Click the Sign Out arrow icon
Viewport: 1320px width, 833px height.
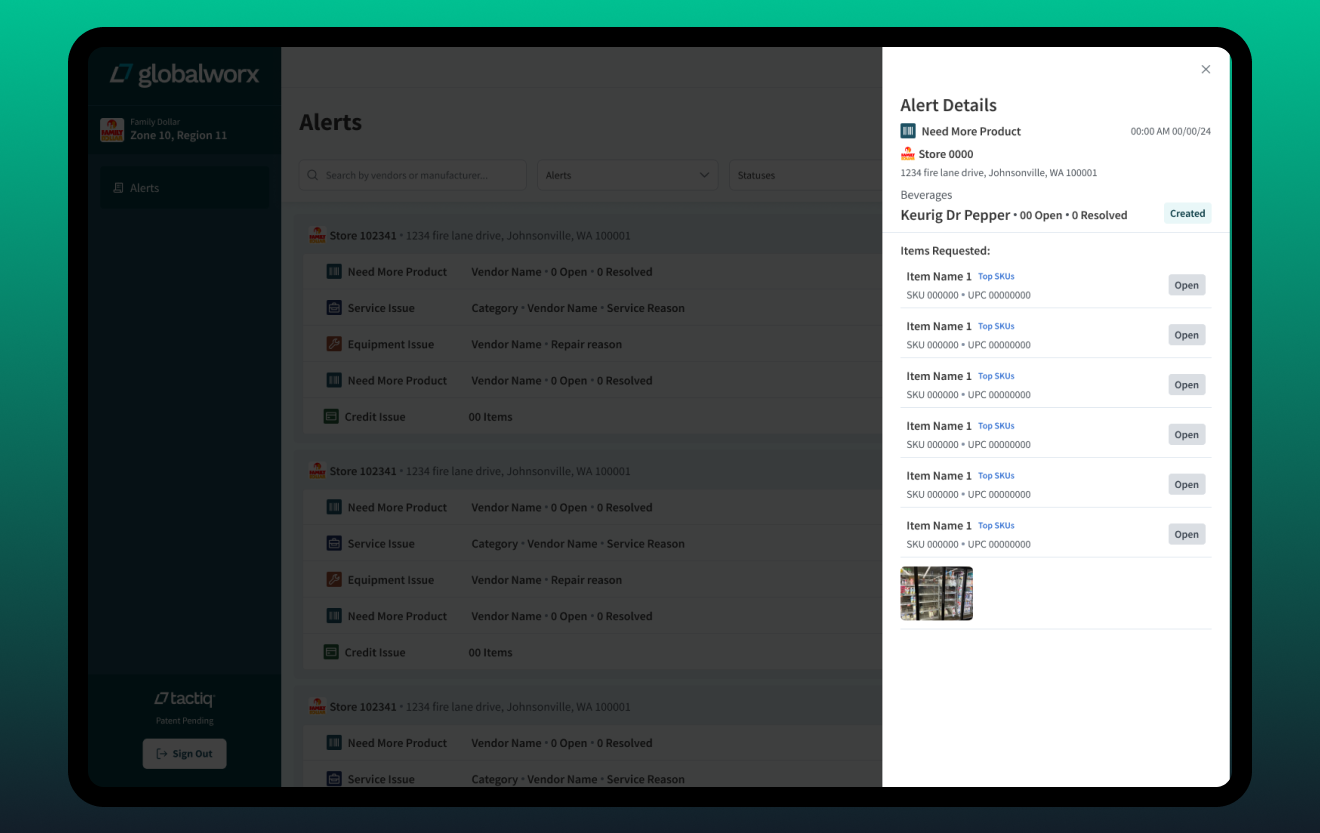pos(162,754)
